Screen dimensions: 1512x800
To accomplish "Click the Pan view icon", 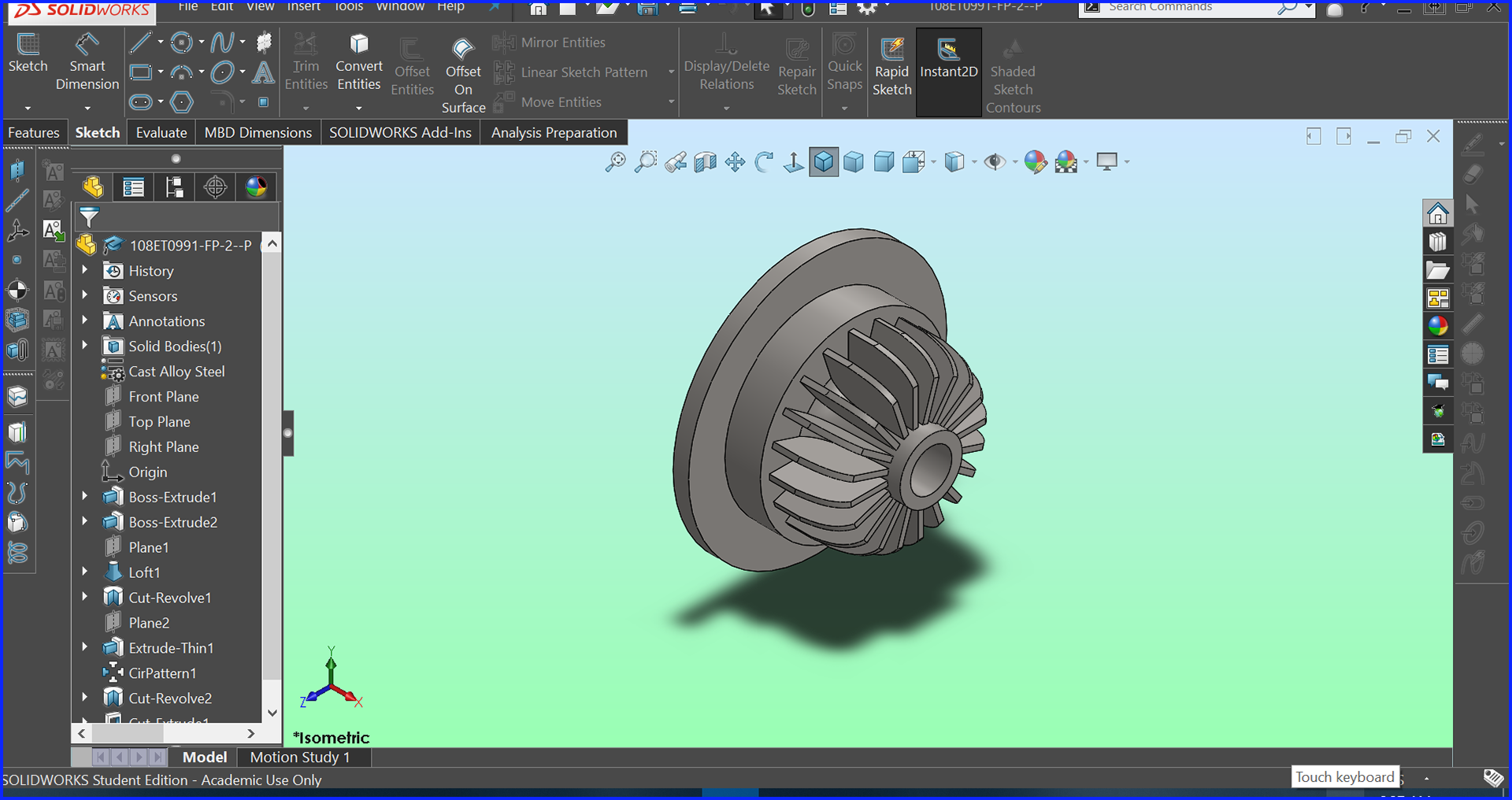I will [735, 162].
